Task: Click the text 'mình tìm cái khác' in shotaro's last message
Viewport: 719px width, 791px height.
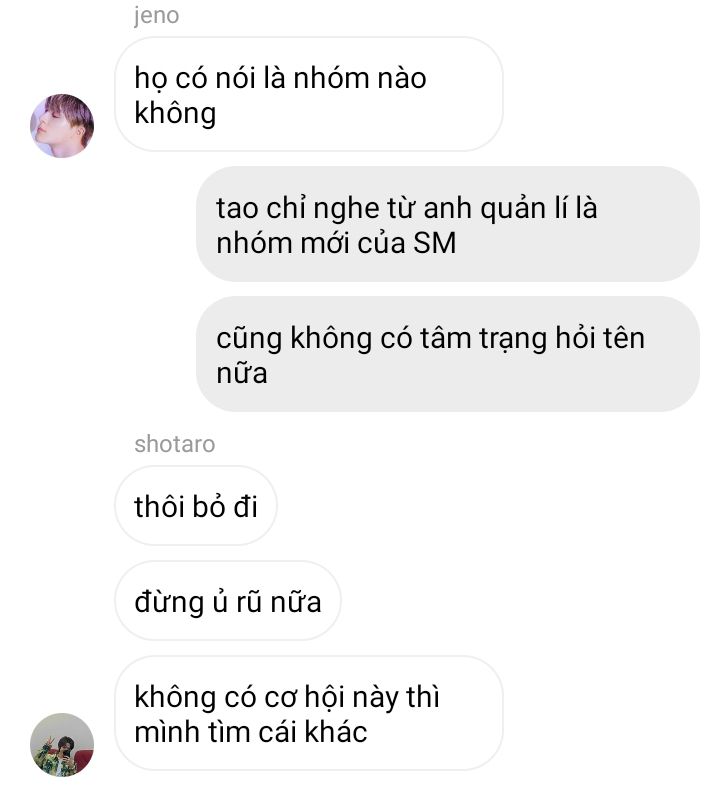Action: (x=251, y=732)
